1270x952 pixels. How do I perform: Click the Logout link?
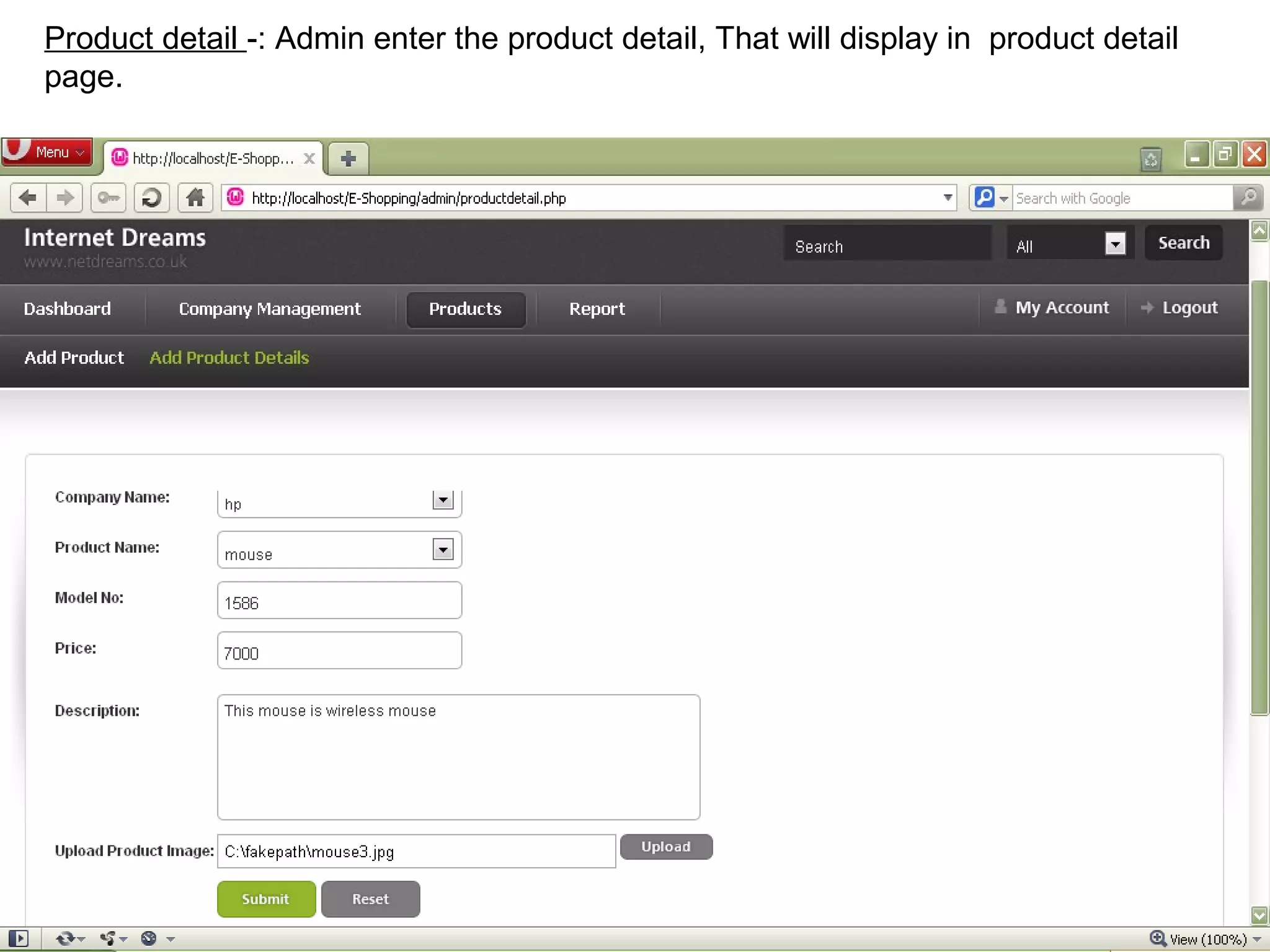coord(1179,308)
